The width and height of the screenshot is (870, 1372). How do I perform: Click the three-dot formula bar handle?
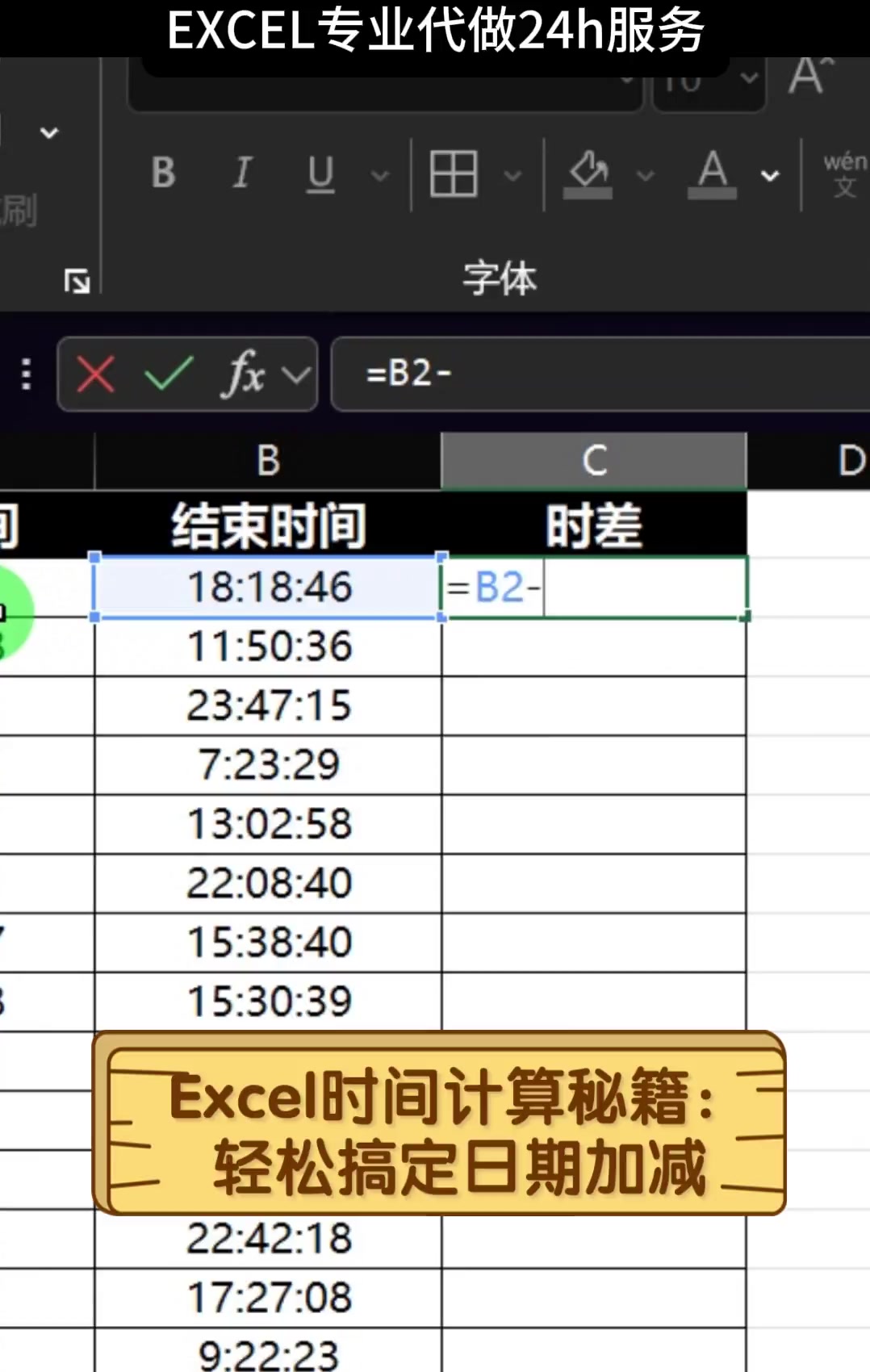tap(27, 374)
